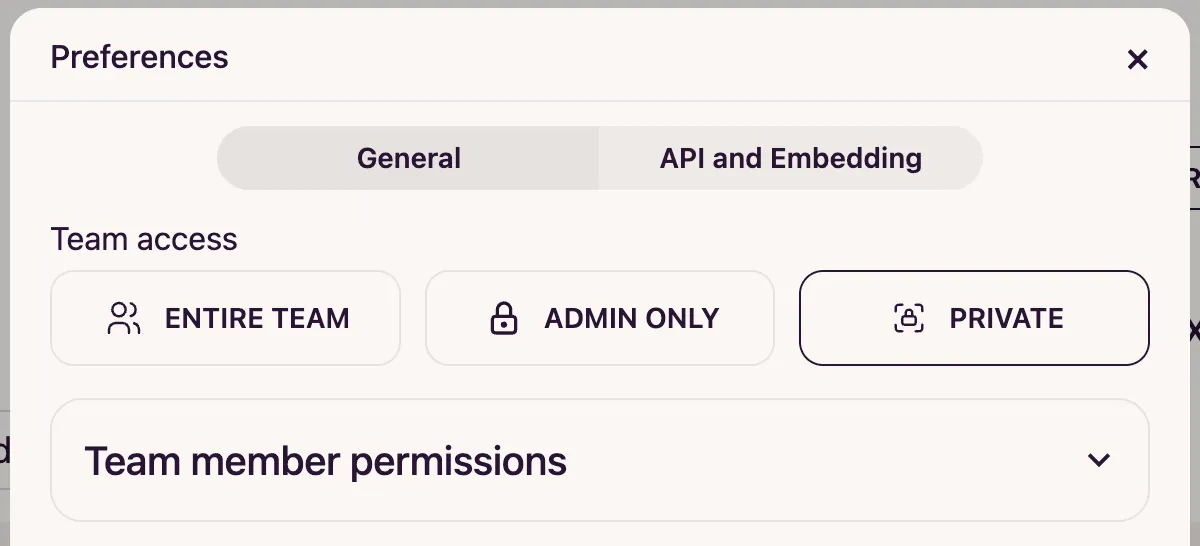1200x546 pixels.
Task: Click the chevron beside Team member permissions
Action: point(1099,460)
